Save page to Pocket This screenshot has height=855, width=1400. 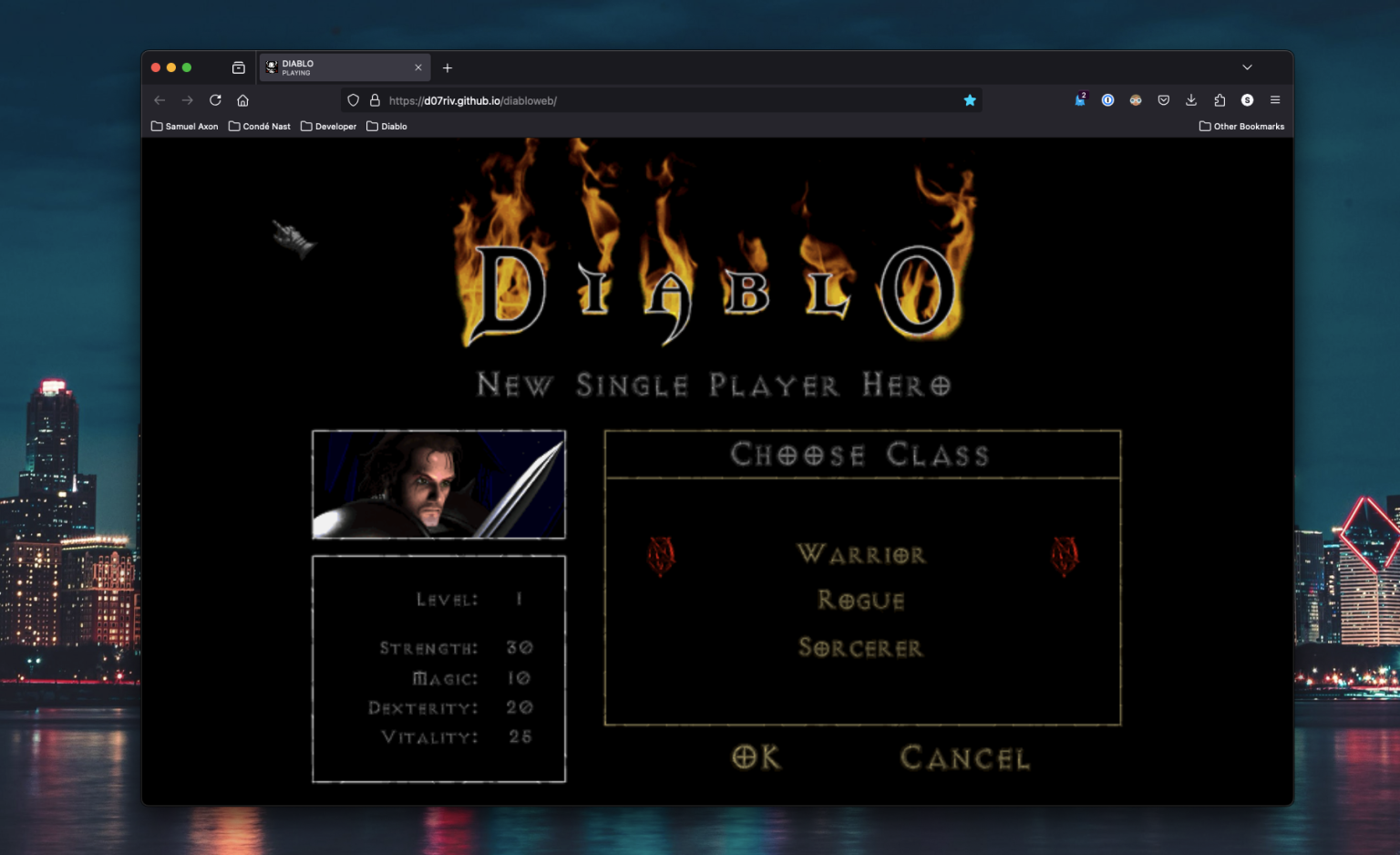point(1164,100)
